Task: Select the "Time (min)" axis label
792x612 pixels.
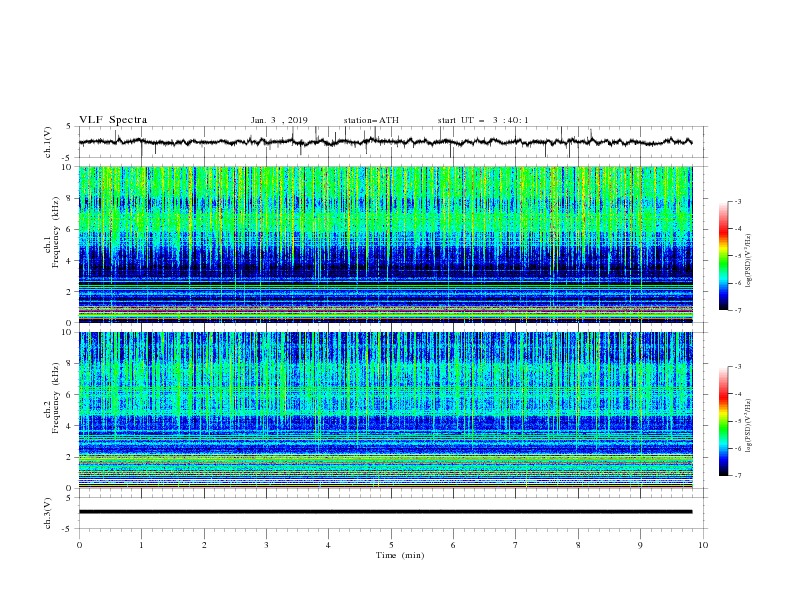Action: tap(400, 555)
